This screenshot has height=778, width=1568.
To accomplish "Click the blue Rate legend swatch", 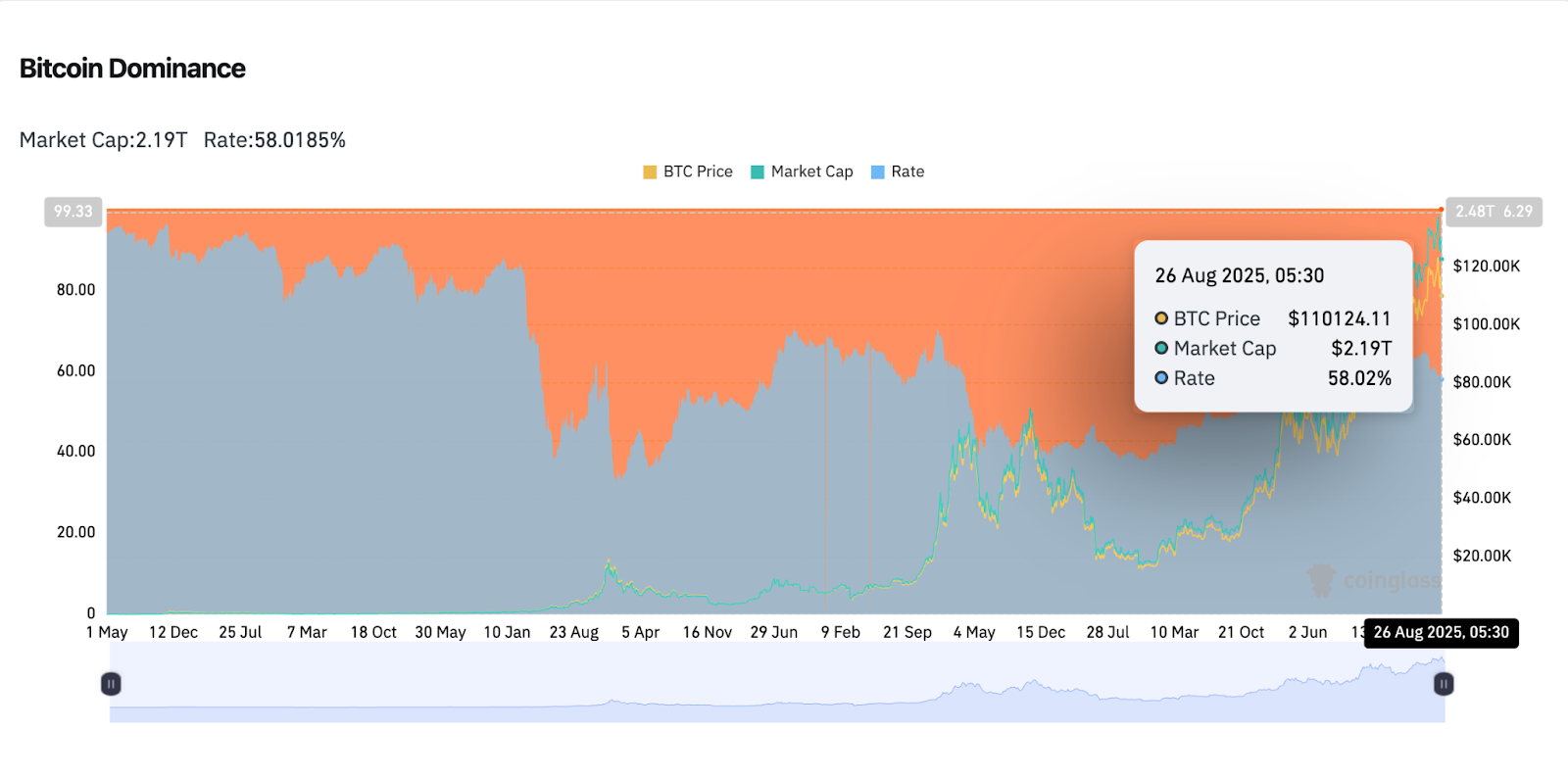I will [878, 172].
